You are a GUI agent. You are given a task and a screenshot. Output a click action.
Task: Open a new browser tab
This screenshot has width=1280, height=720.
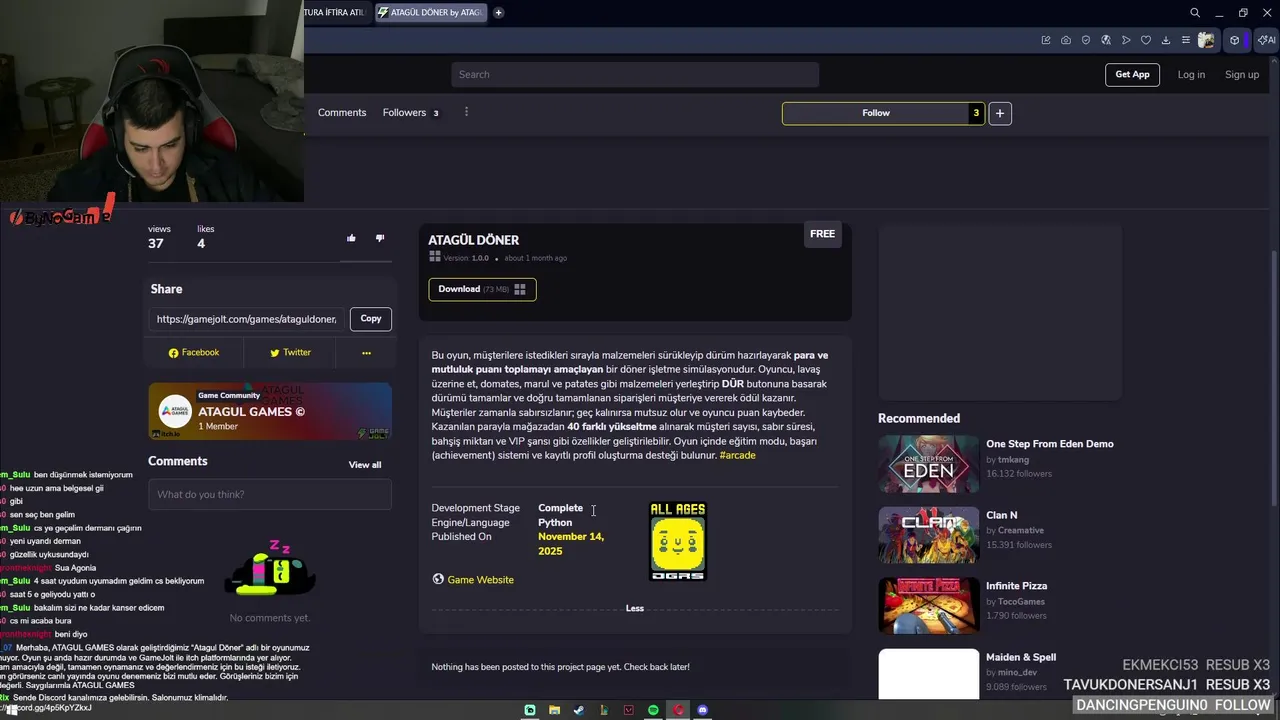tap(498, 12)
